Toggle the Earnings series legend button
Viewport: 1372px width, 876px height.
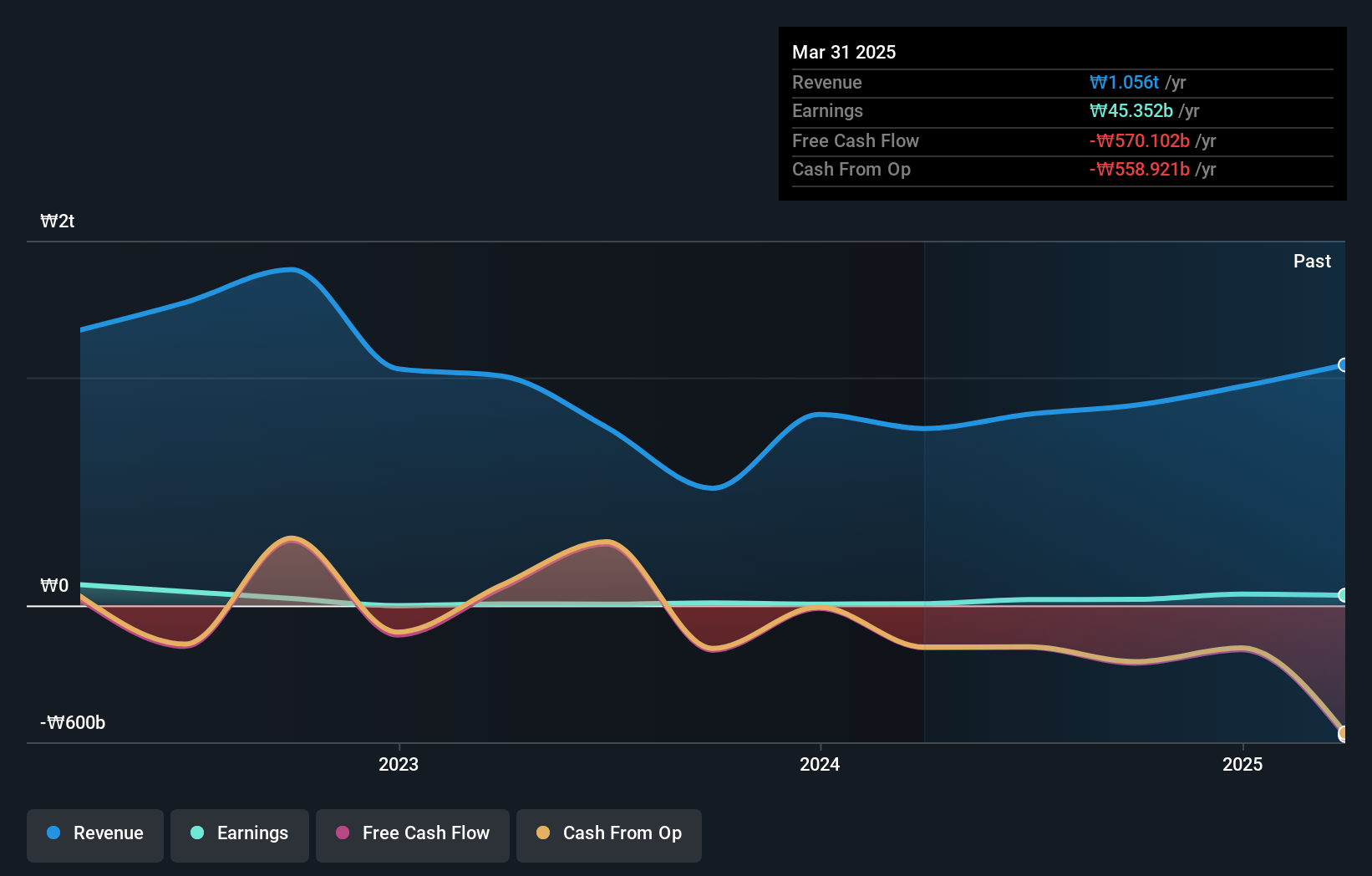coord(240,835)
